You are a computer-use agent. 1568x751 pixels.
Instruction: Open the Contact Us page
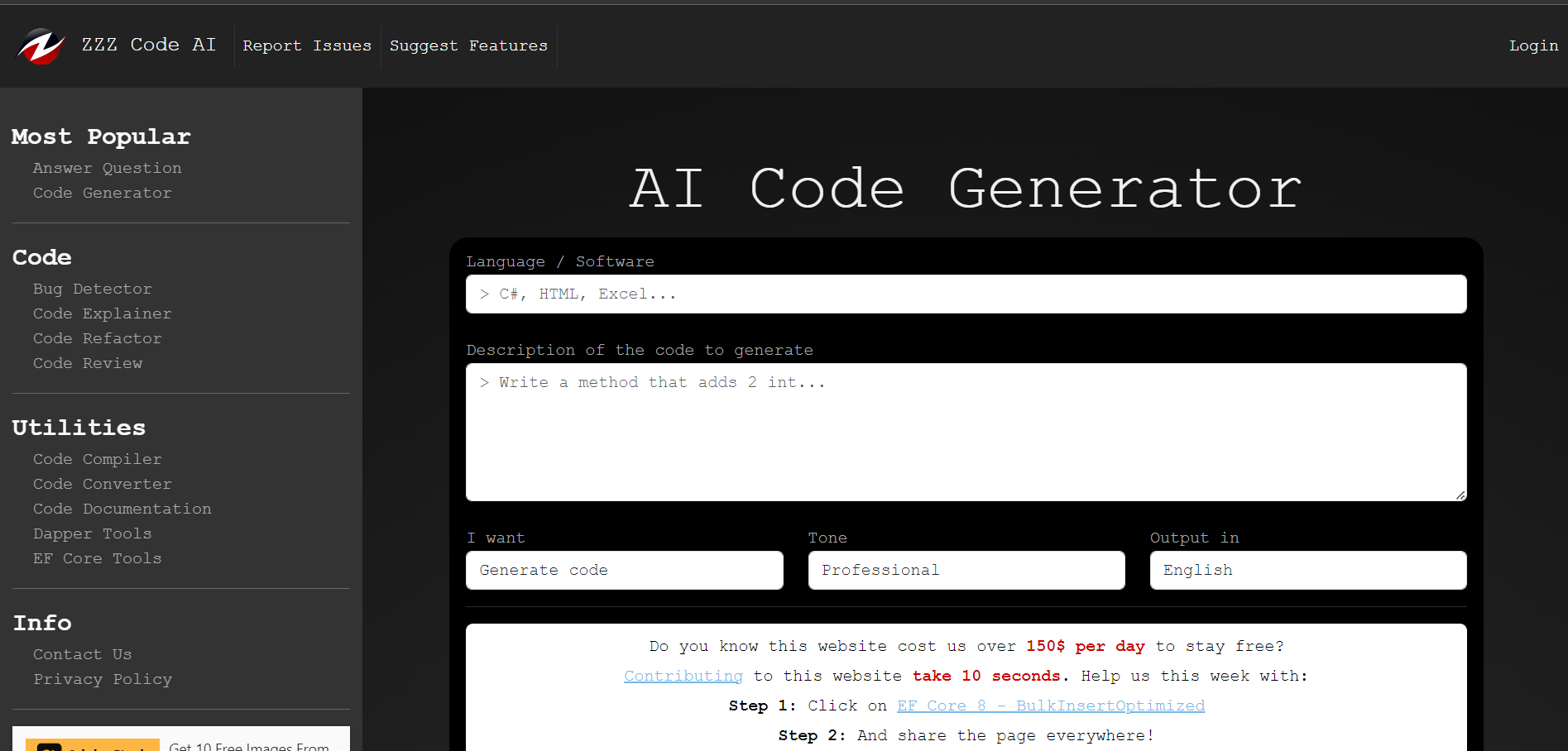pos(82,654)
